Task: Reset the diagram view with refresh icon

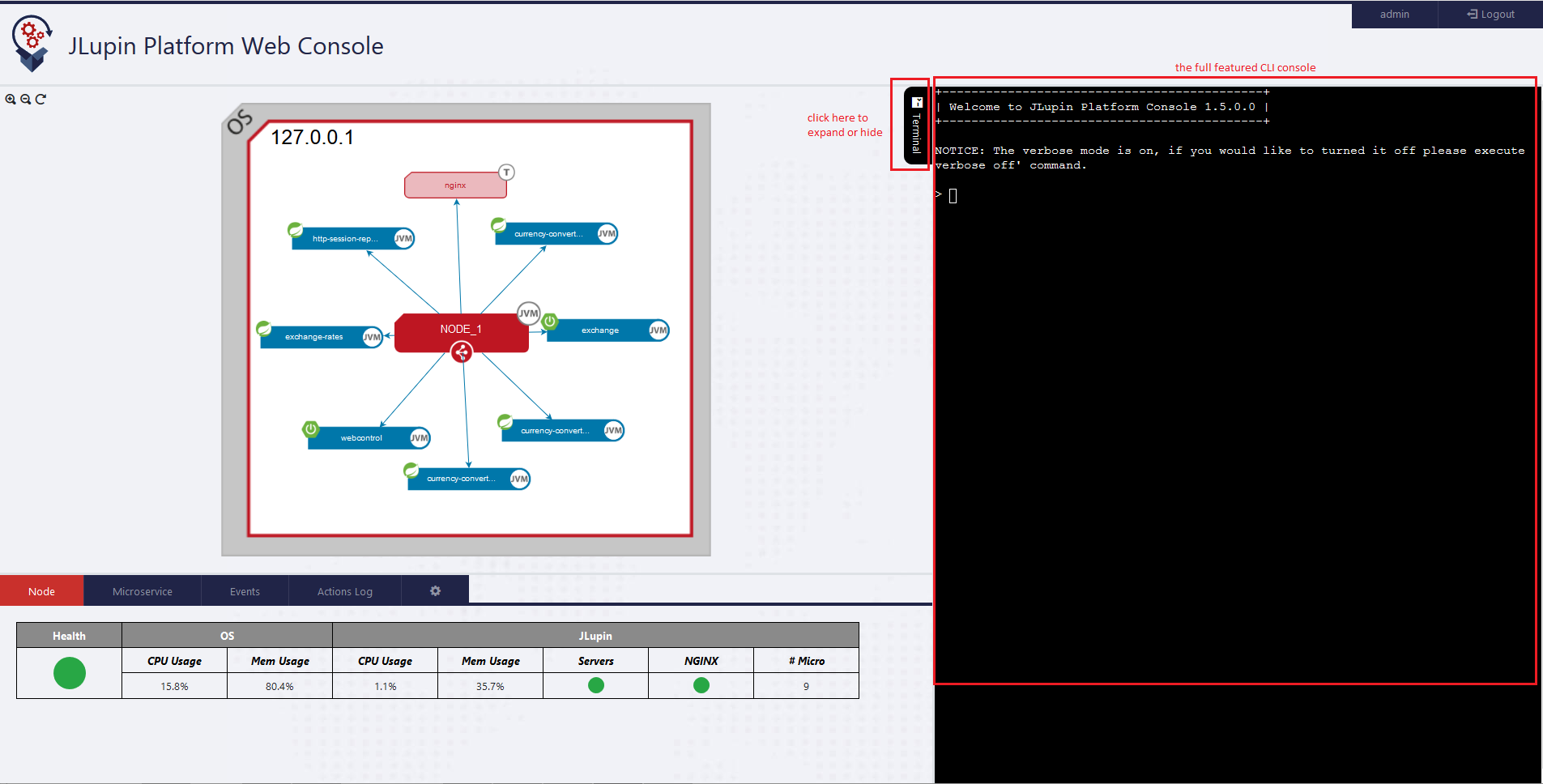Action: (40, 99)
